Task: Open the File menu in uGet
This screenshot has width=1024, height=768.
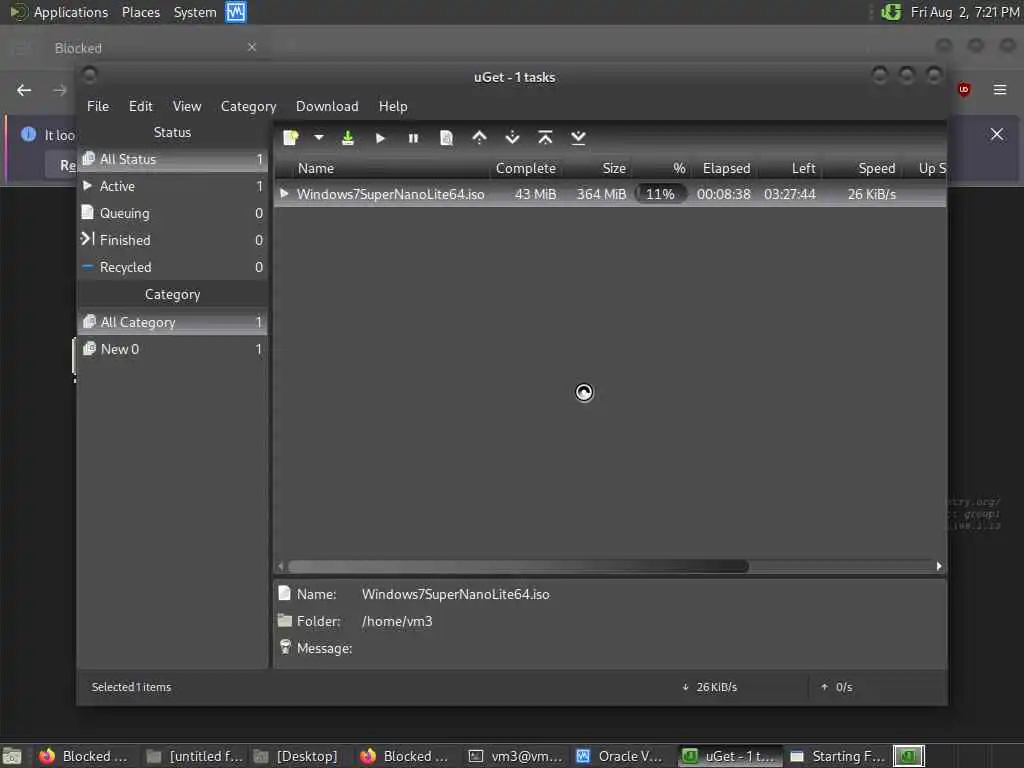Action: tap(98, 106)
